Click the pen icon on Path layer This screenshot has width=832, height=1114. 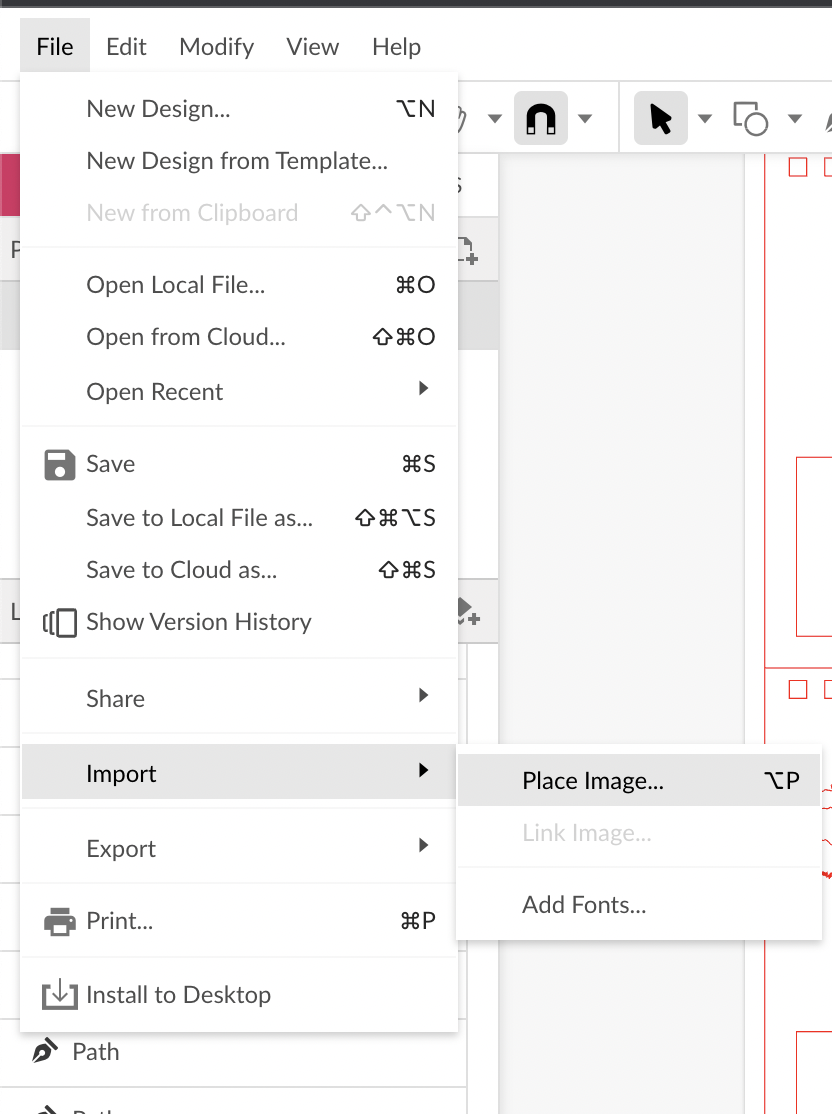pos(45,1052)
